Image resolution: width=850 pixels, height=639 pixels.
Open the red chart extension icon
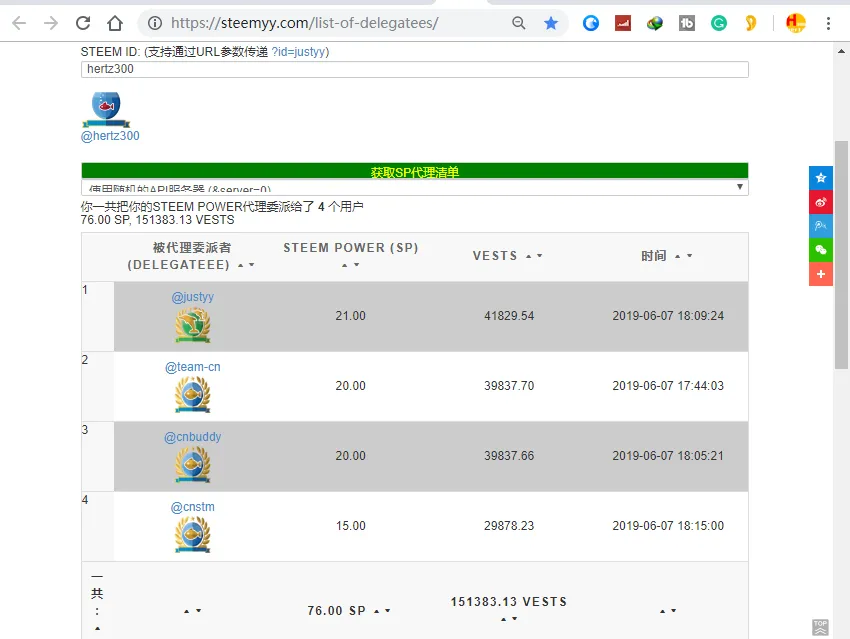coord(623,23)
